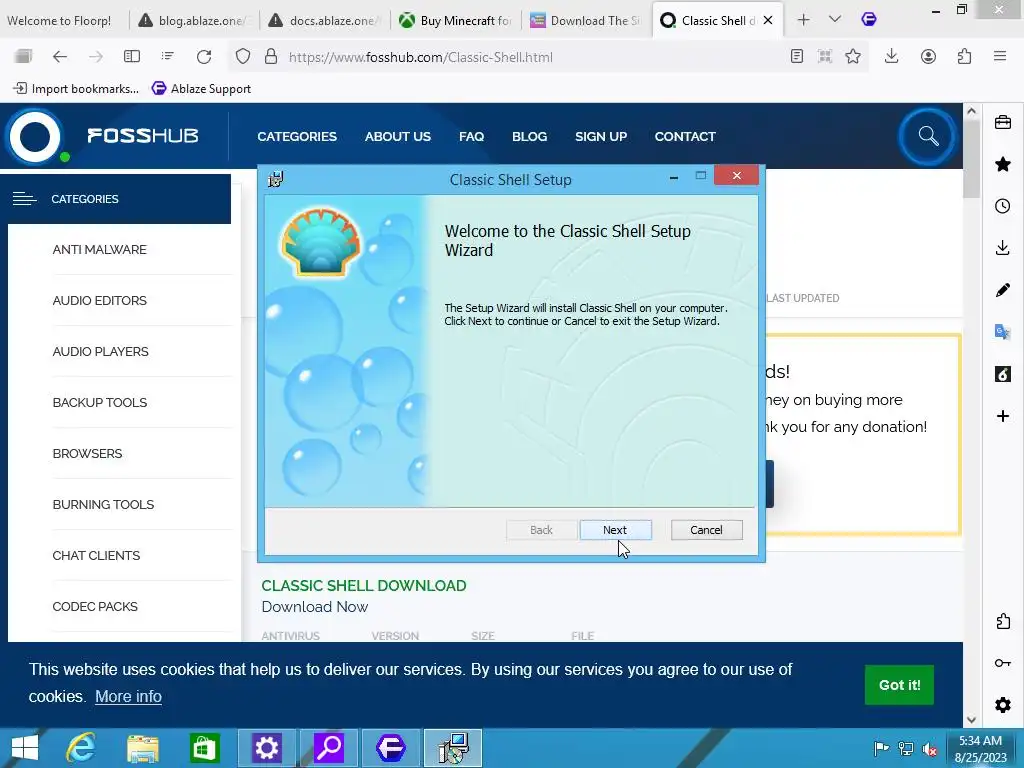
Task: Open sidebar settings gear icon
Action: point(1003,705)
